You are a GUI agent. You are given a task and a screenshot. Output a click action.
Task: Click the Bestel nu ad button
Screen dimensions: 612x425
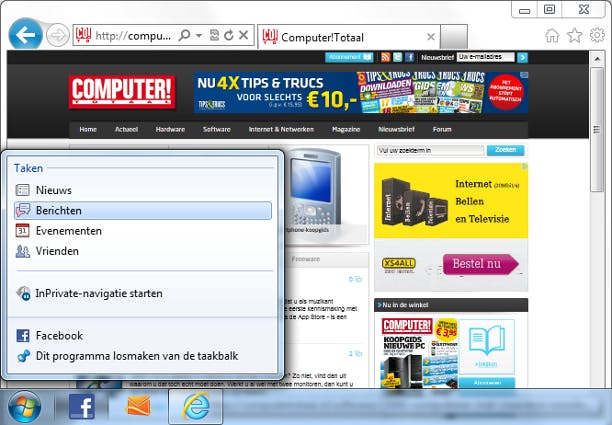pos(480,264)
